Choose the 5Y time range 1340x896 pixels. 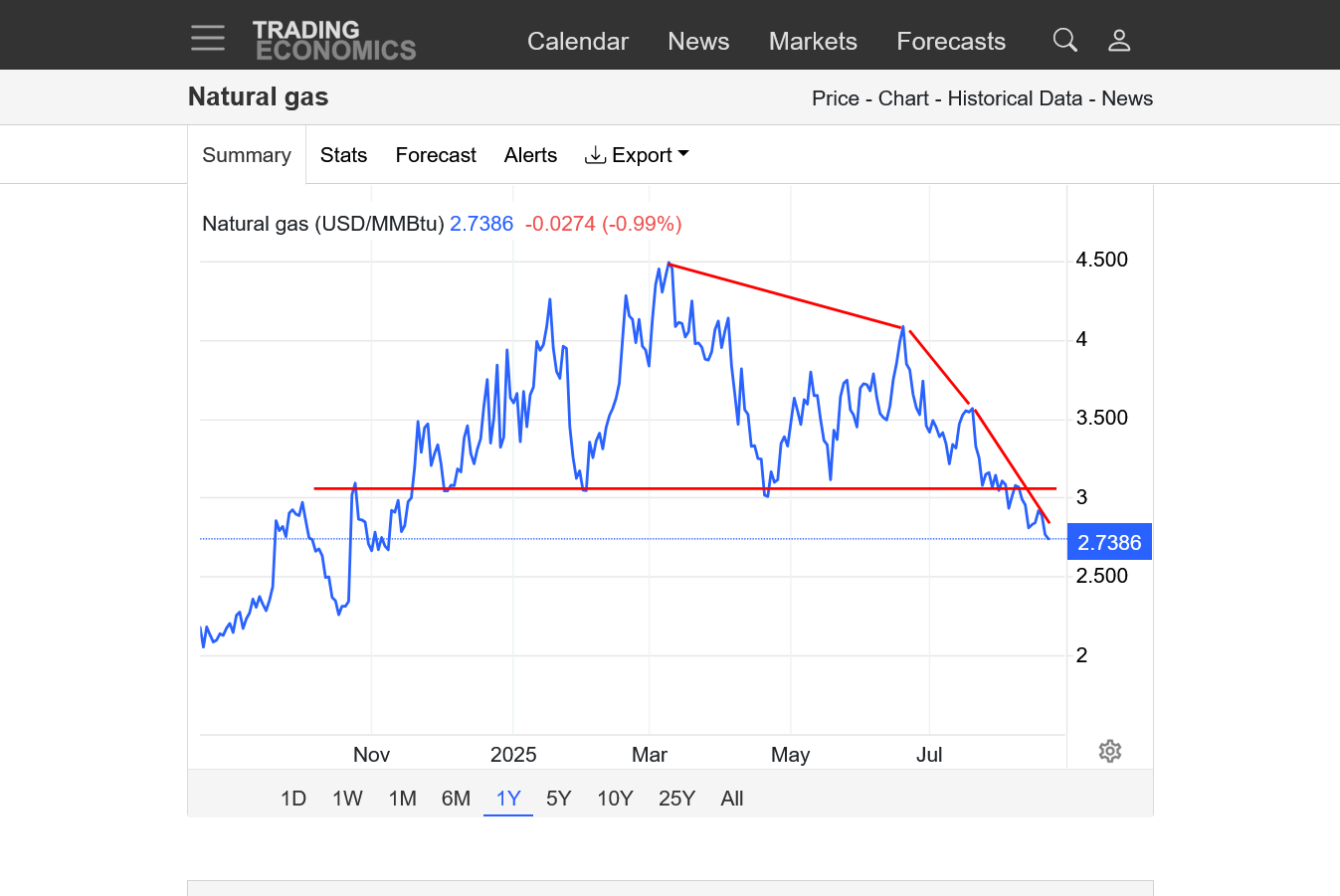[x=558, y=799]
